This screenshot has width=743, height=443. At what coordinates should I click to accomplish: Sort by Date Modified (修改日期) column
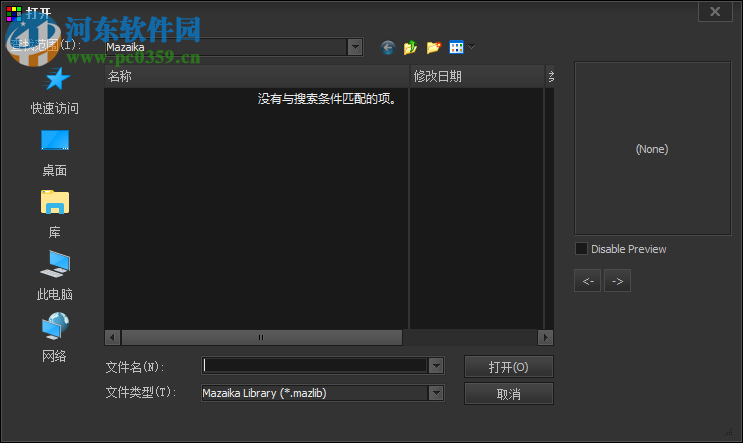(477, 76)
